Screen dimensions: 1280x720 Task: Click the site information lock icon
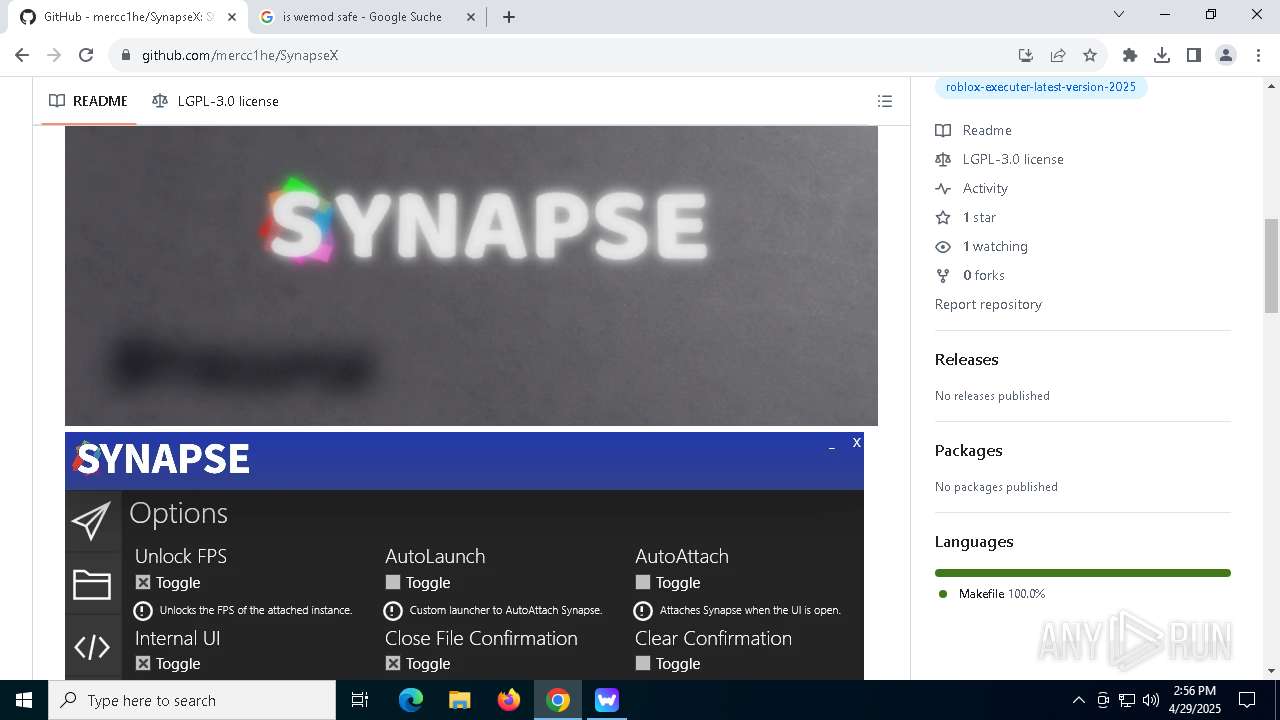(x=125, y=55)
